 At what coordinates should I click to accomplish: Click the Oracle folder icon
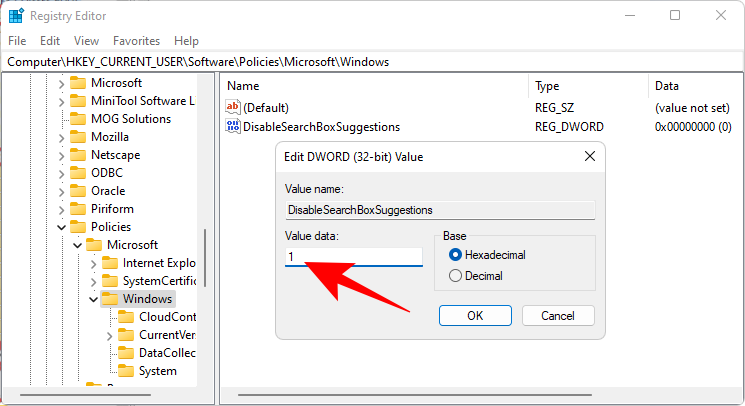point(78,191)
